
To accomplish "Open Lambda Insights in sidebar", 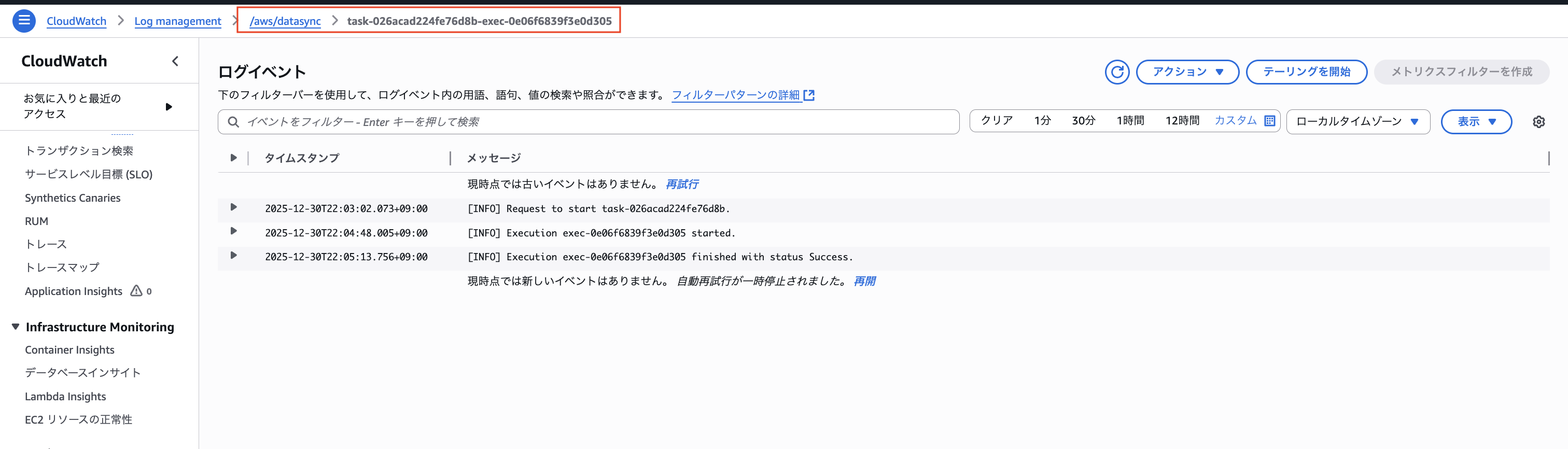I will 65,396.
